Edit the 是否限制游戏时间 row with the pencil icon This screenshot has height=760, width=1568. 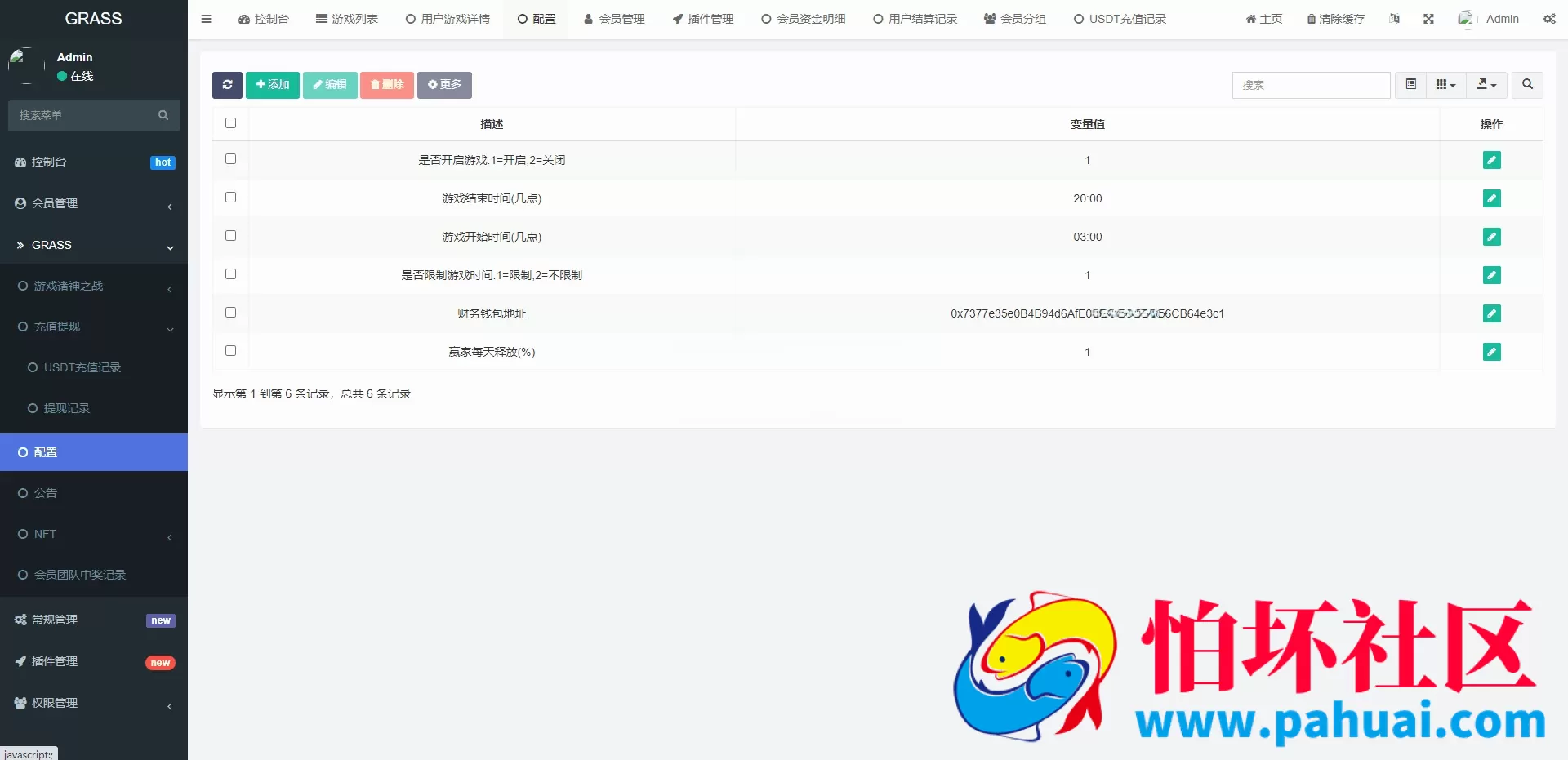click(x=1491, y=275)
